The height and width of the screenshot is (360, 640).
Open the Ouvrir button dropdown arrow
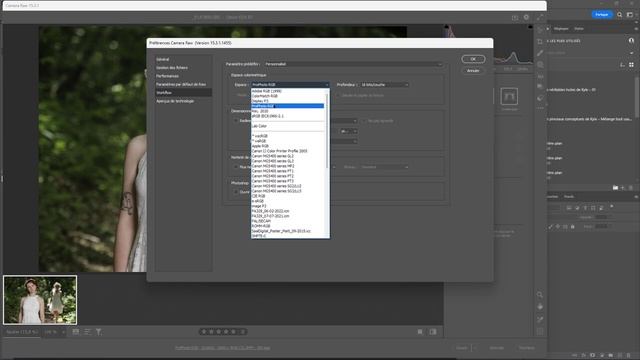click(x=474, y=348)
